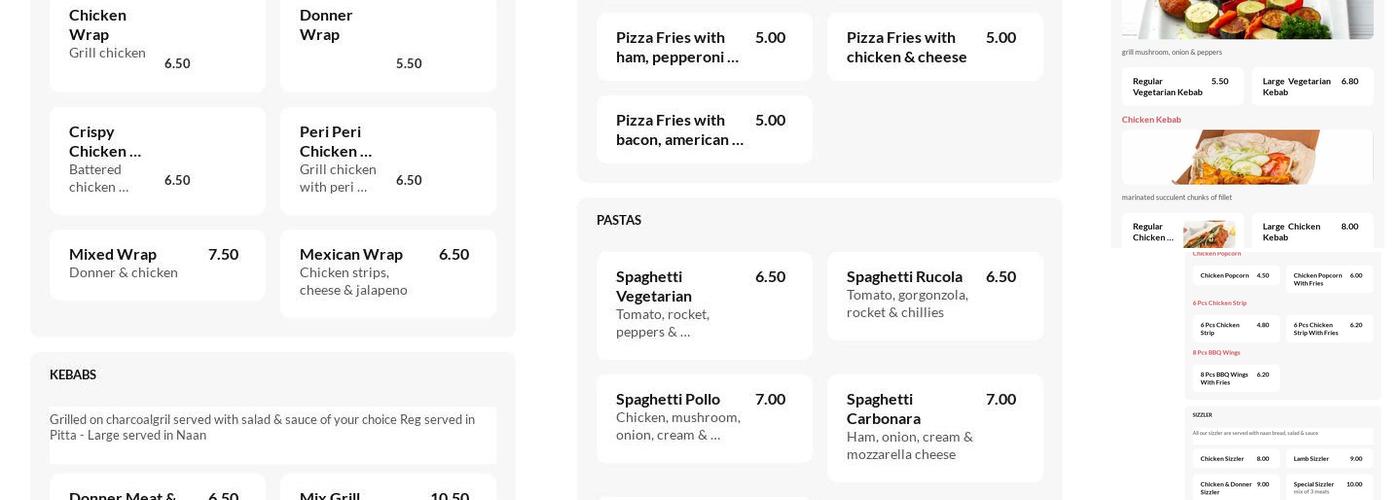
Task: Select Crispy Chicken wrap card
Action: pos(157,161)
